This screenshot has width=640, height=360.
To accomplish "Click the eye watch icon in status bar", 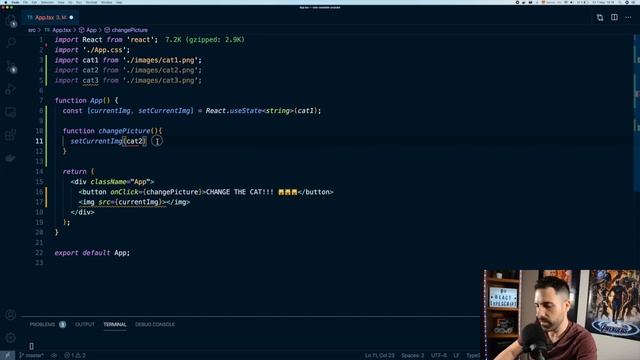I will (x=54, y=356).
